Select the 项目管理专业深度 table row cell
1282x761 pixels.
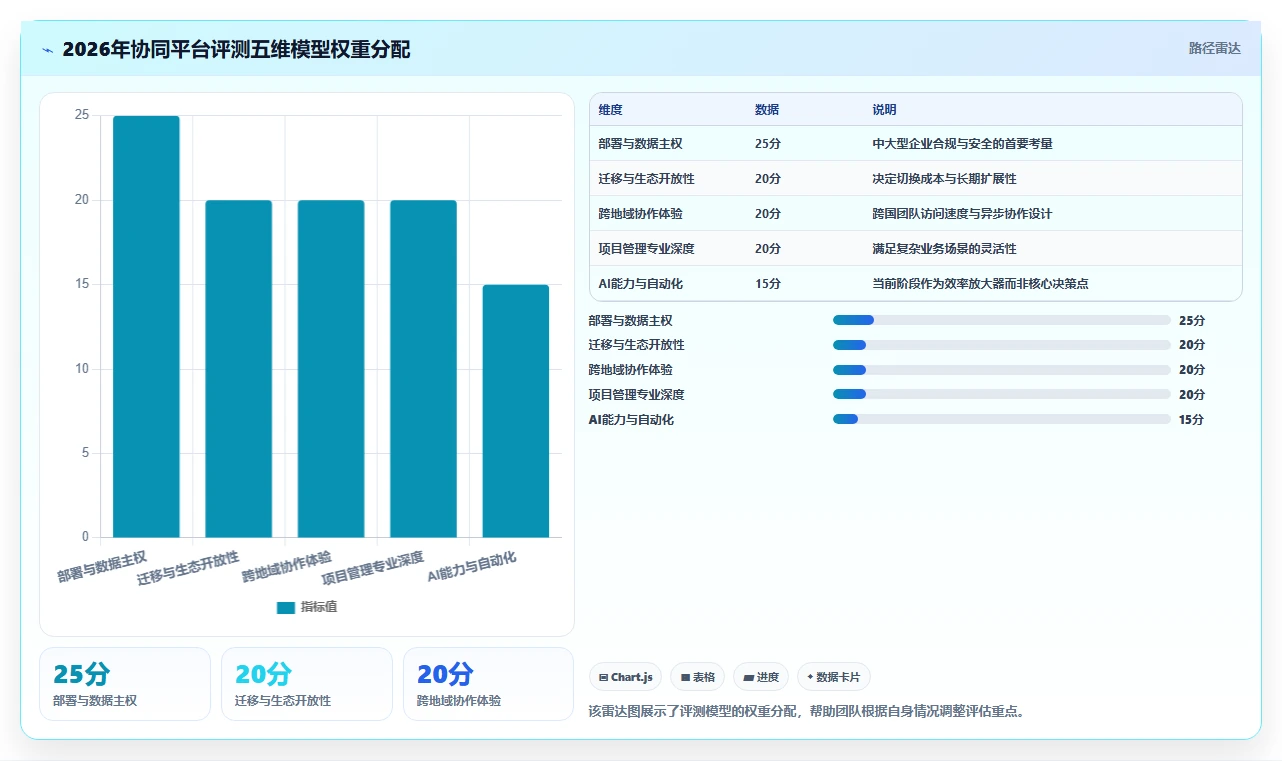[646, 249]
